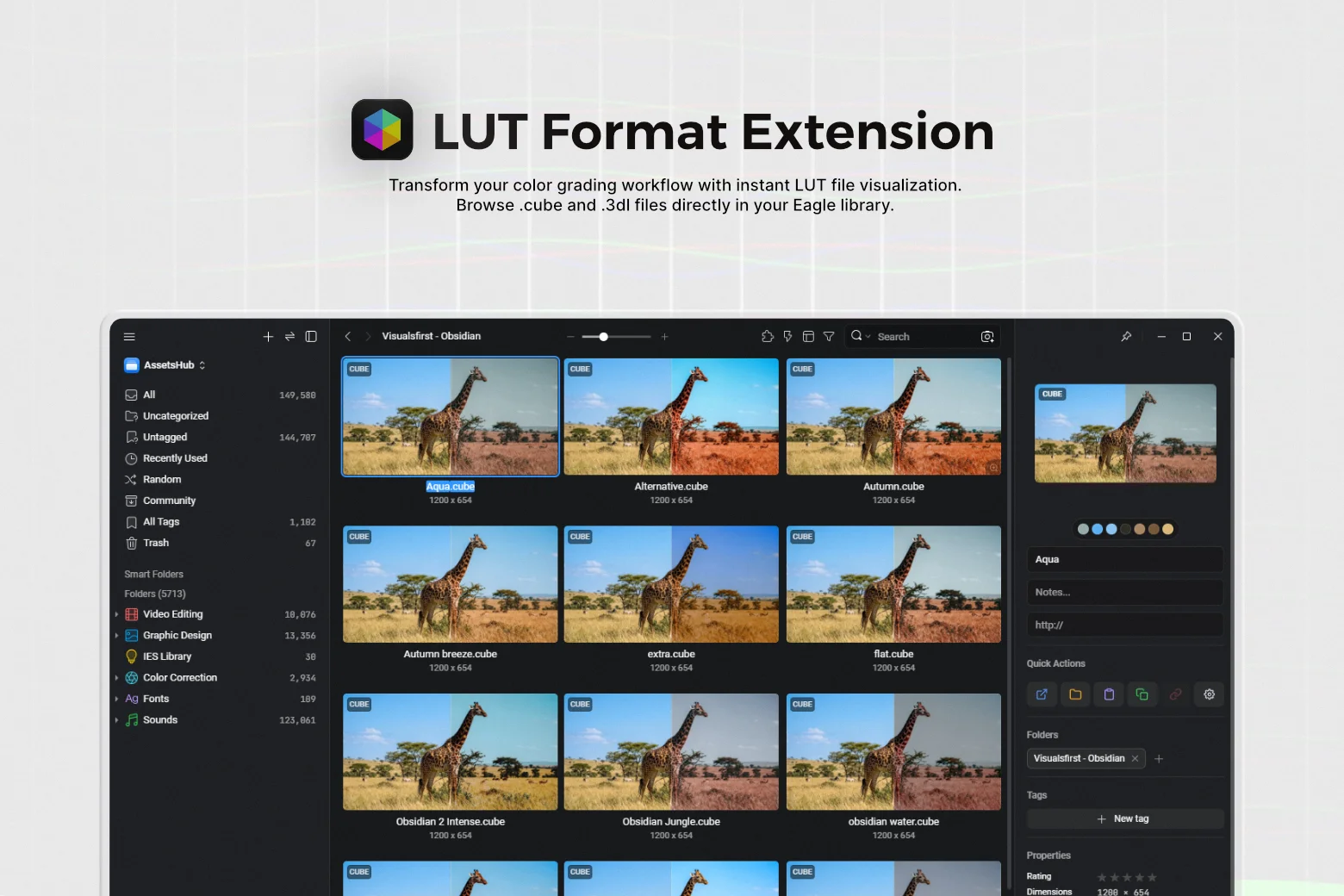This screenshot has width=1344, height=896.
Task: Click the thumbnail size zoom slider
Action: coord(615,337)
